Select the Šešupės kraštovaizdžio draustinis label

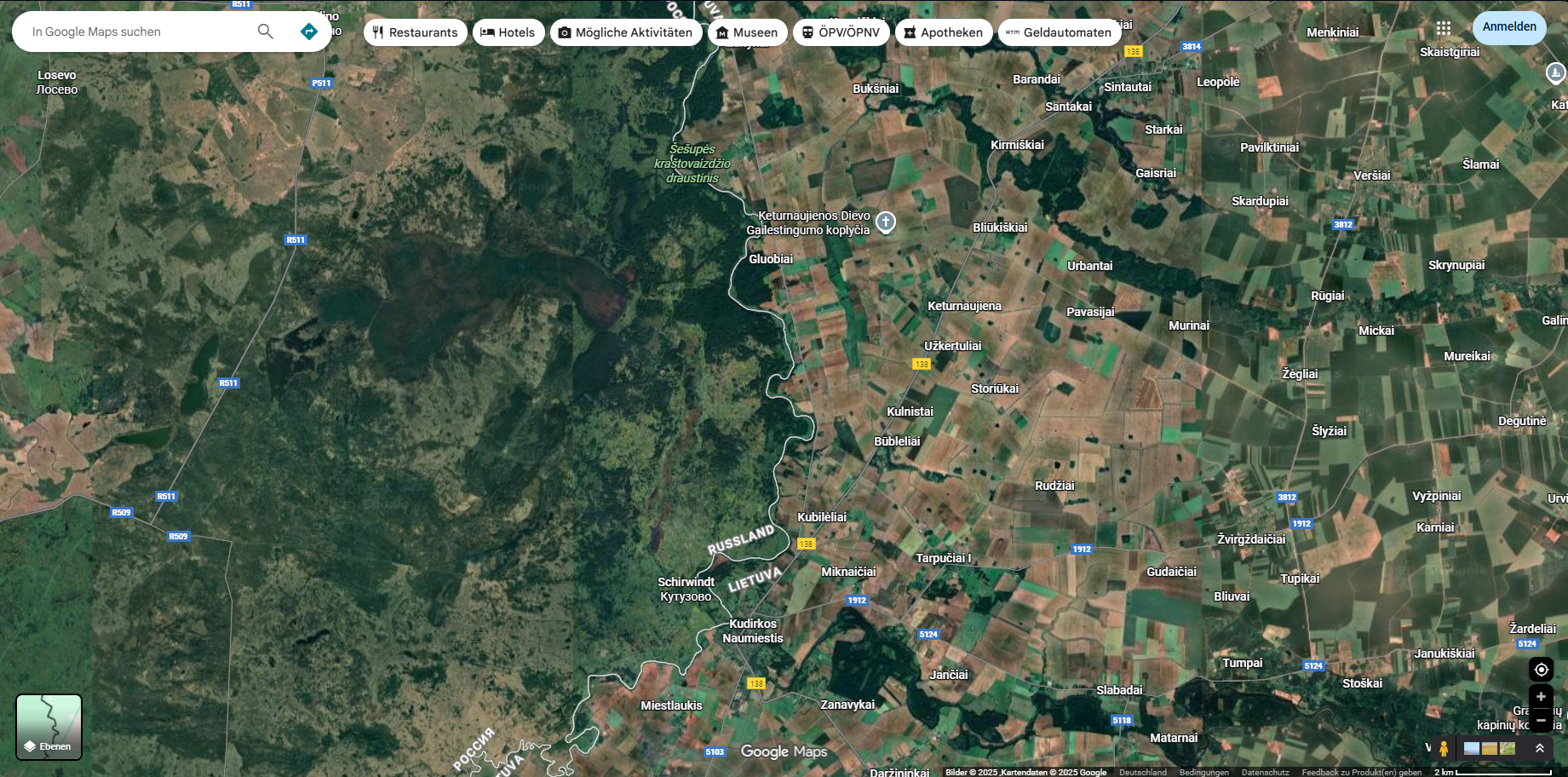click(x=692, y=164)
